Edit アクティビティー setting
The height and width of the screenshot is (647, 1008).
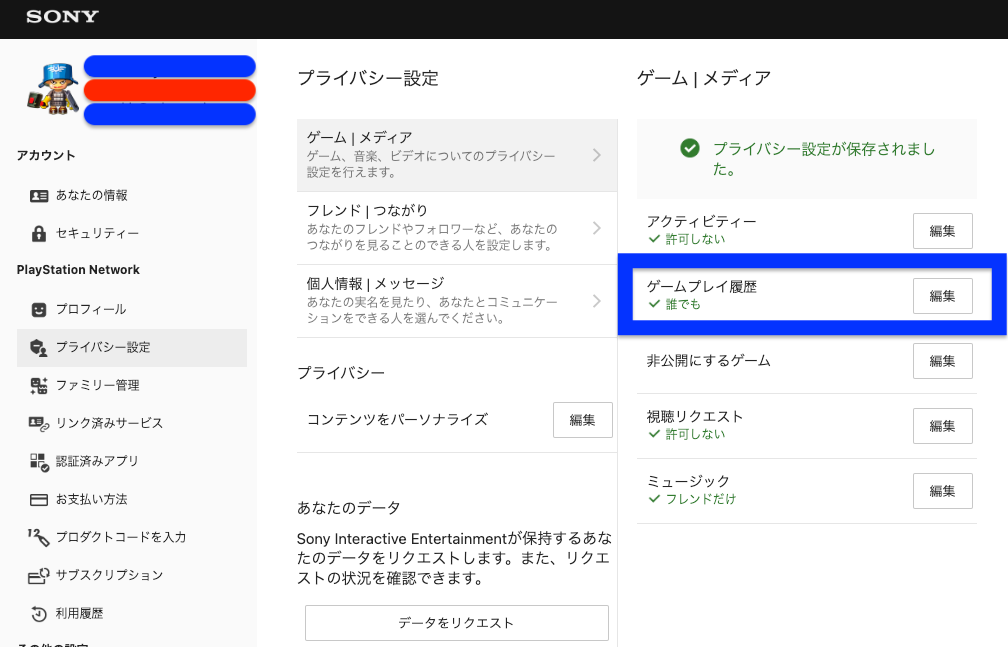coord(942,231)
